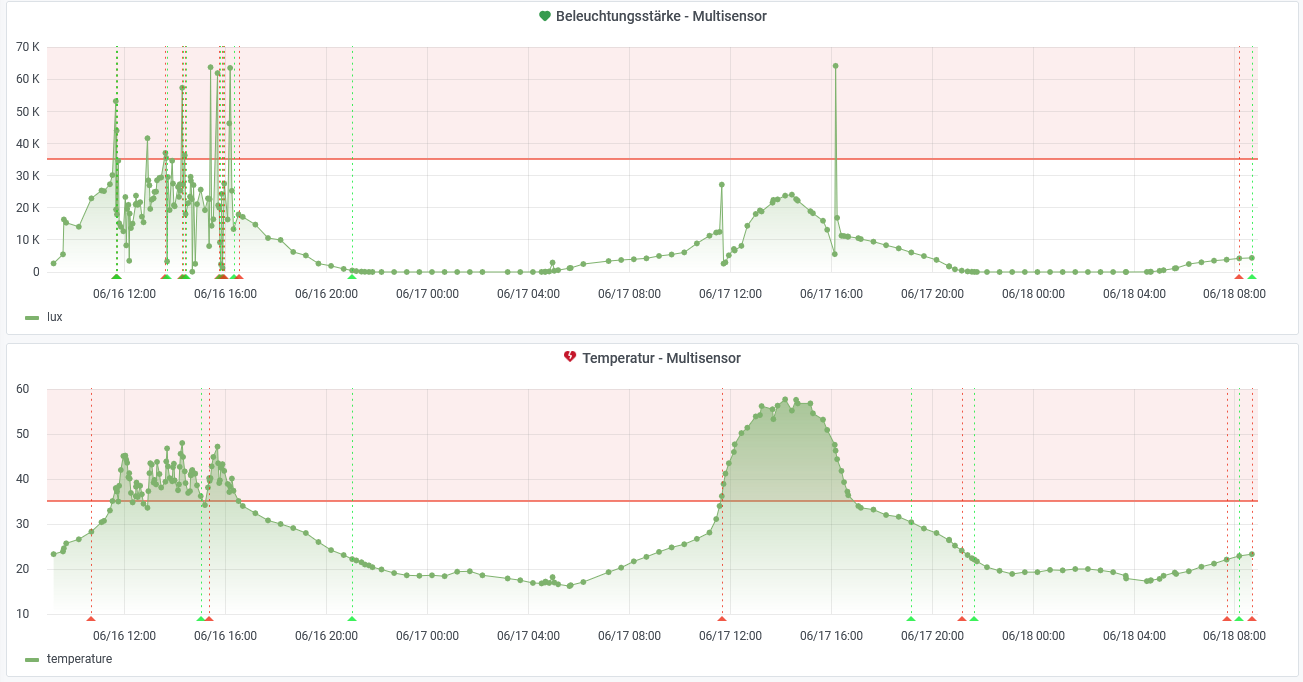Click the 70 K y-axis label in lux panel
The height and width of the screenshot is (682, 1303).
29,47
